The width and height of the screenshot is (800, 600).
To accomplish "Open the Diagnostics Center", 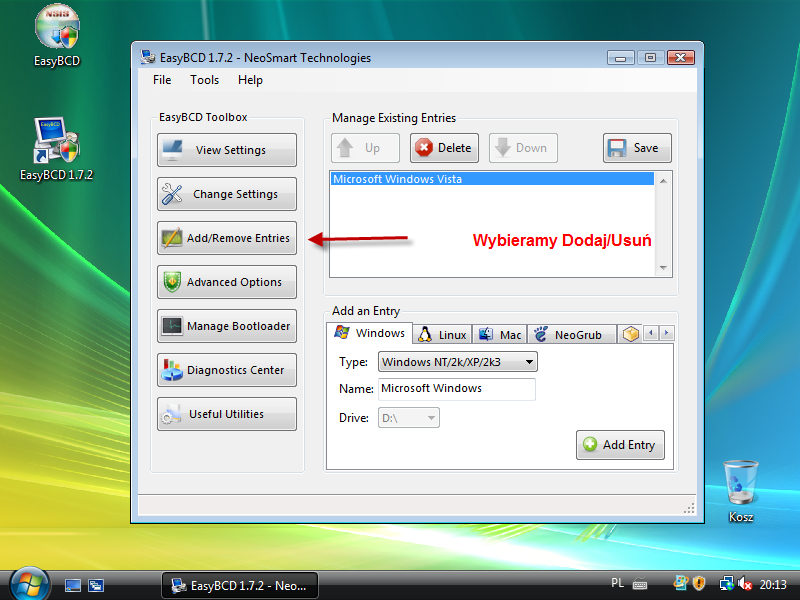I will click(x=227, y=370).
